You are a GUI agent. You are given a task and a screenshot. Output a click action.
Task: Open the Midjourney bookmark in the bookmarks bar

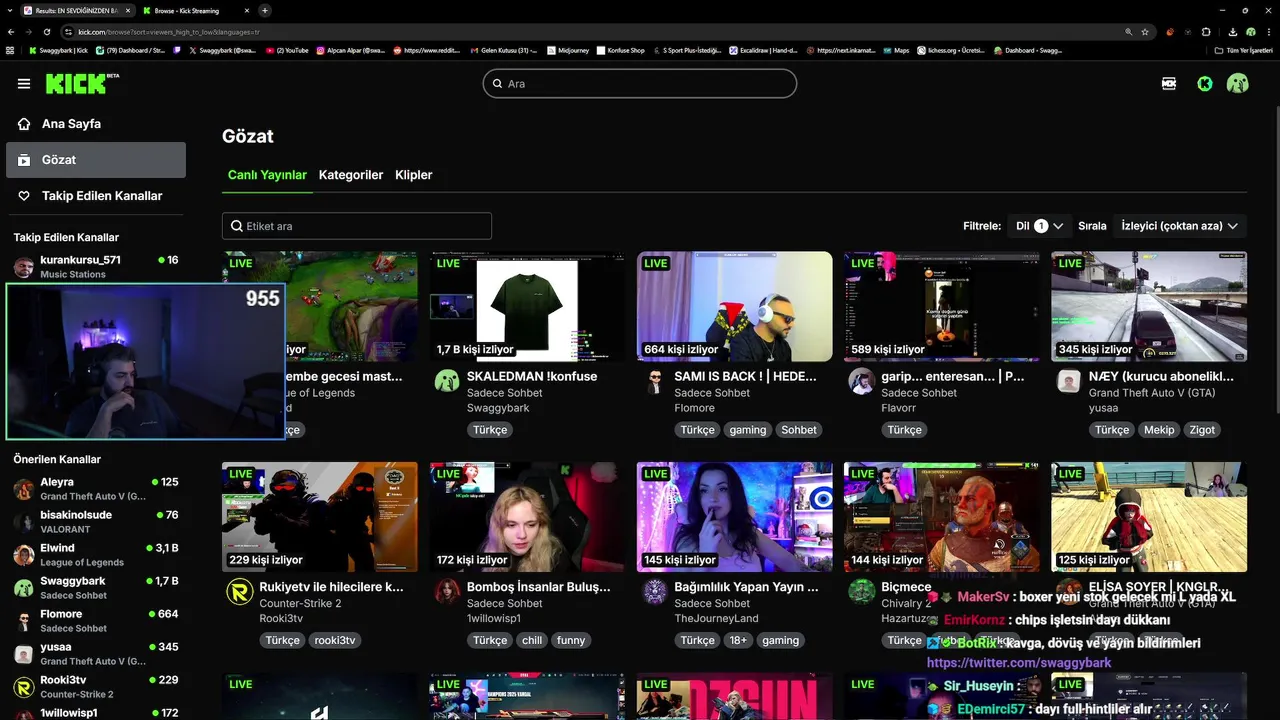(567, 50)
